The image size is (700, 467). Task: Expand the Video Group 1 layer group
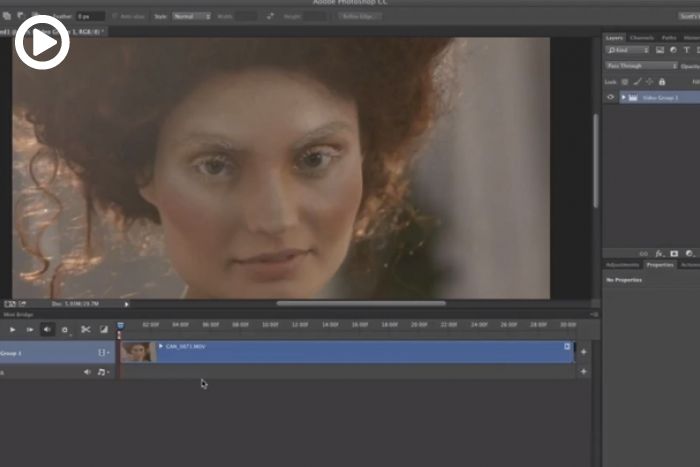coord(623,97)
